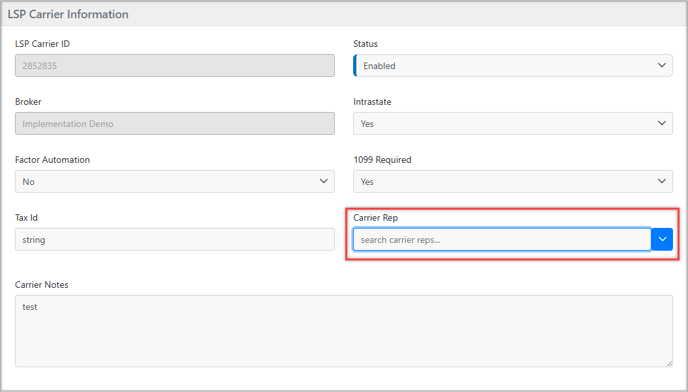Click the search carrier reps field
This screenshot has height=392, width=688.
pyautogui.click(x=502, y=239)
